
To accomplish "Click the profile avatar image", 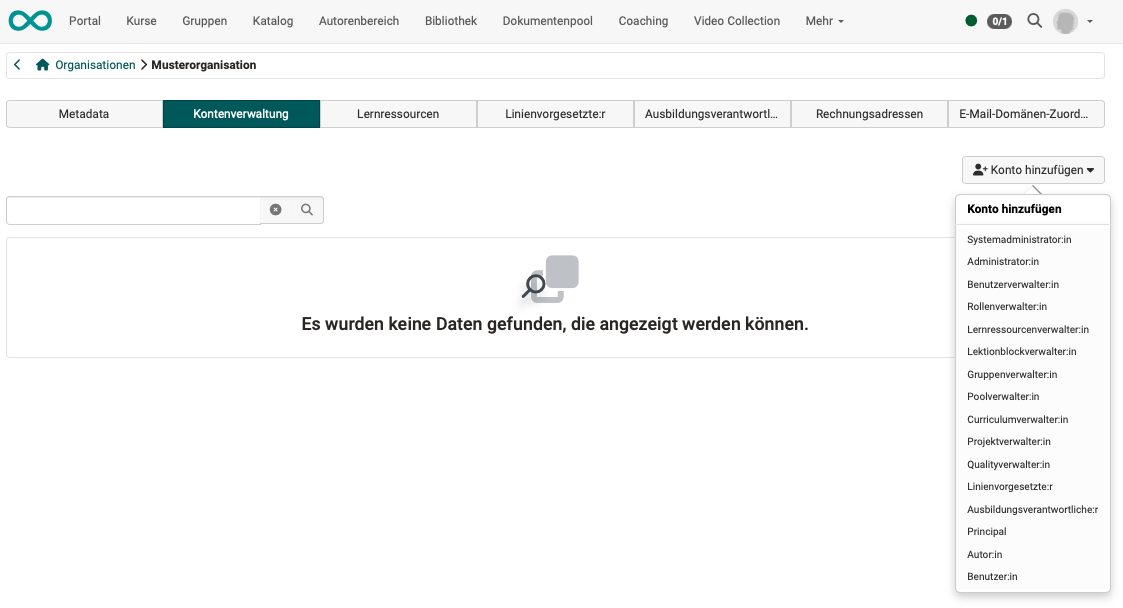I will pos(1065,20).
